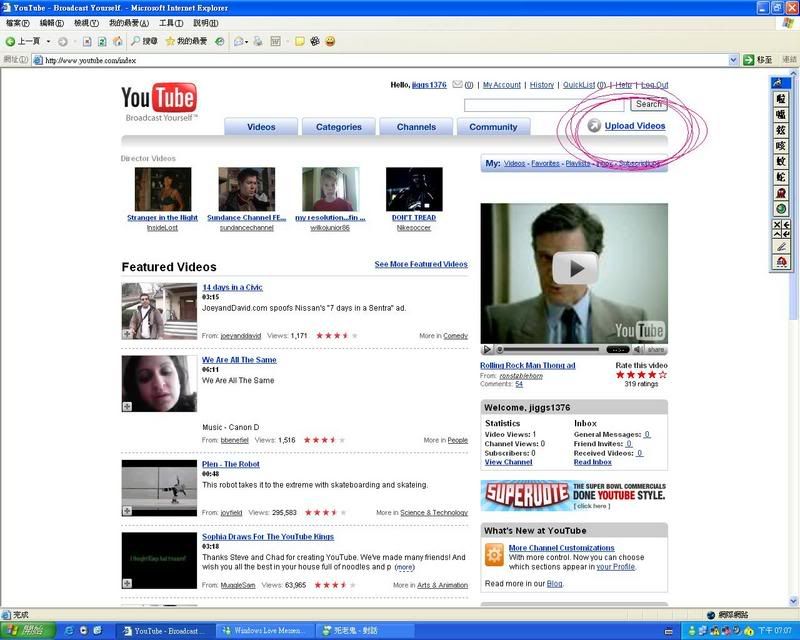The height and width of the screenshot is (640, 800).
Task: Click the Home icon in IE toolbar
Action: click(117, 41)
